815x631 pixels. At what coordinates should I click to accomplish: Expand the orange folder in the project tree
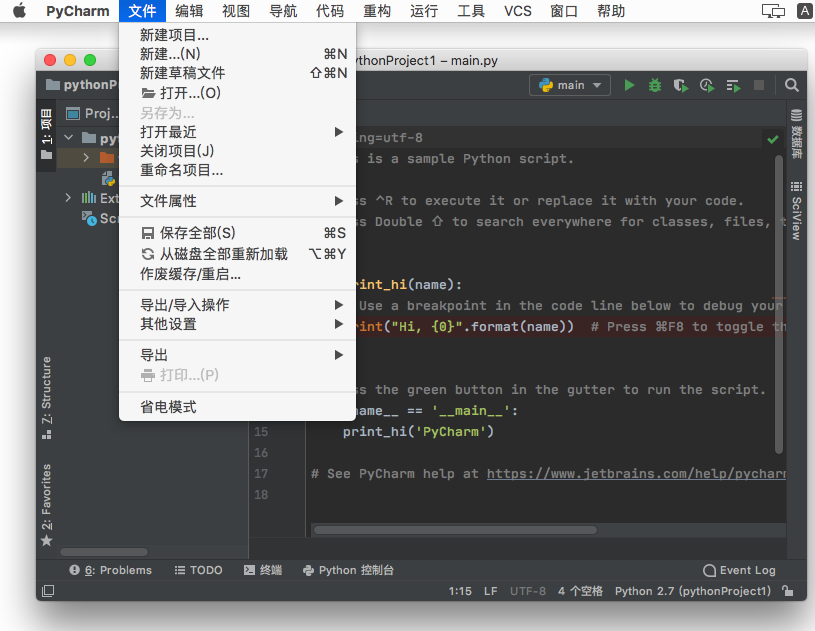pyautogui.click(x=86, y=157)
